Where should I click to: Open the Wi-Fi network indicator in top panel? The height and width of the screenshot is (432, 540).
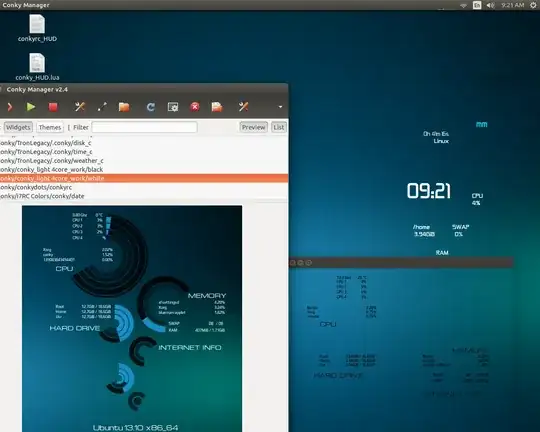coord(464,5)
